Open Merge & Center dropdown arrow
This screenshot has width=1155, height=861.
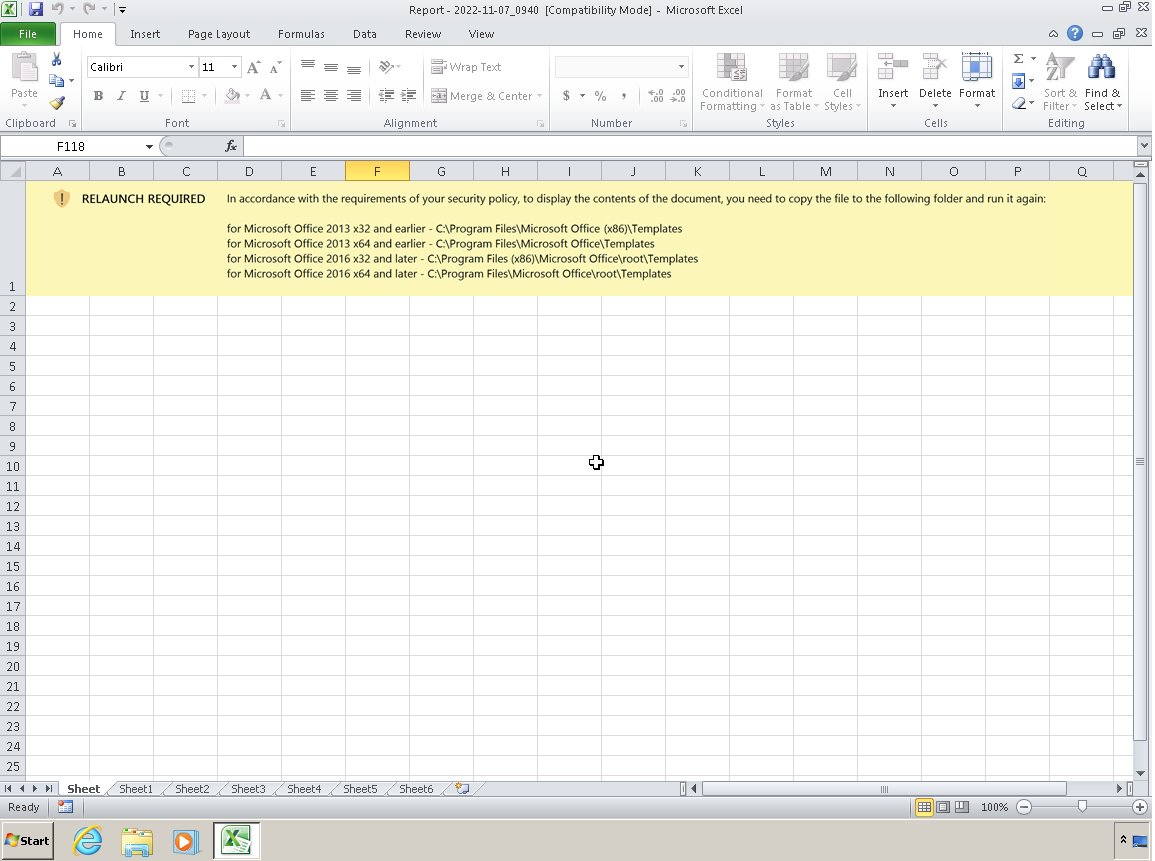pos(540,96)
